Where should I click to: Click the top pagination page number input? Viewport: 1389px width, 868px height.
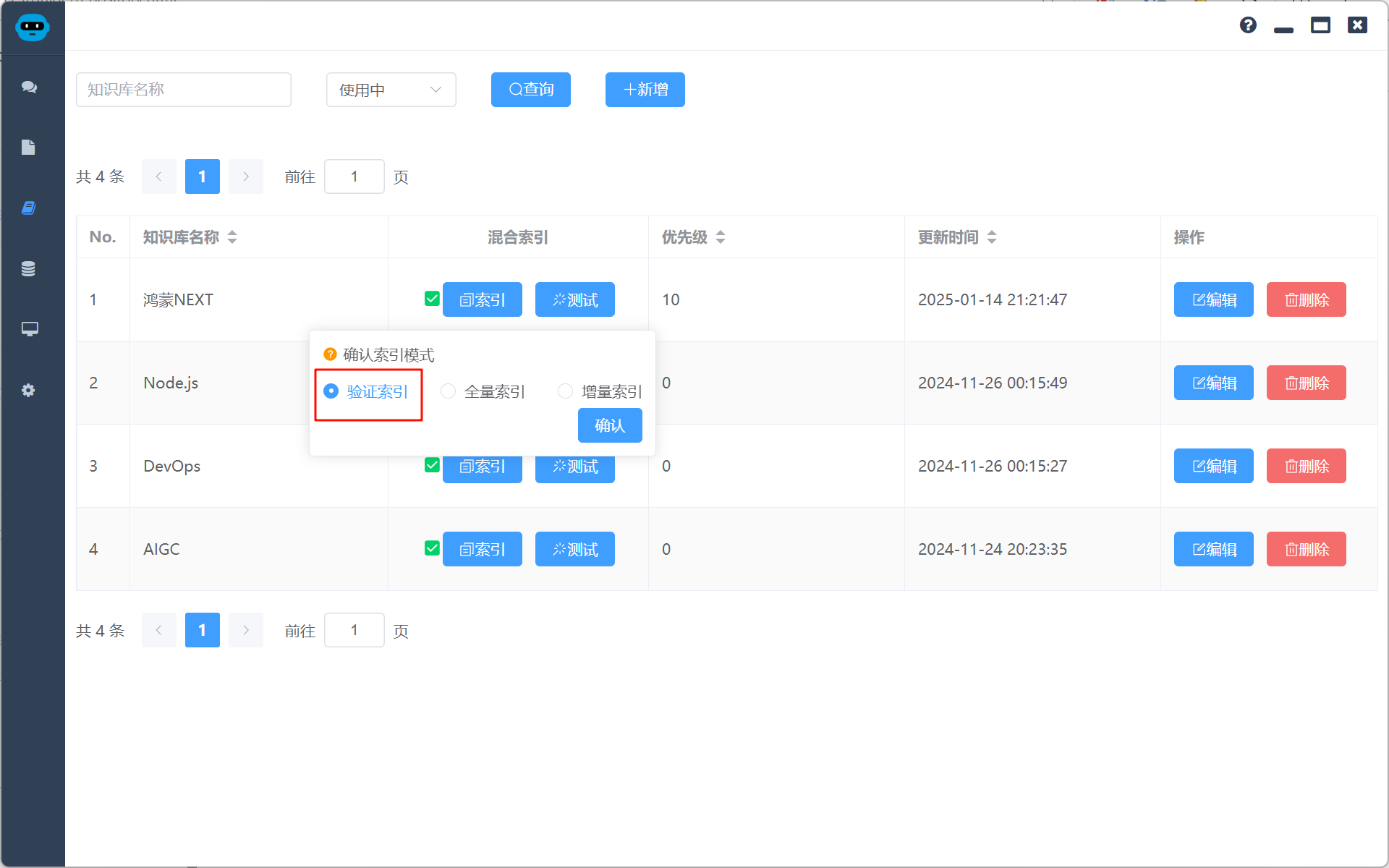tap(354, 176)
